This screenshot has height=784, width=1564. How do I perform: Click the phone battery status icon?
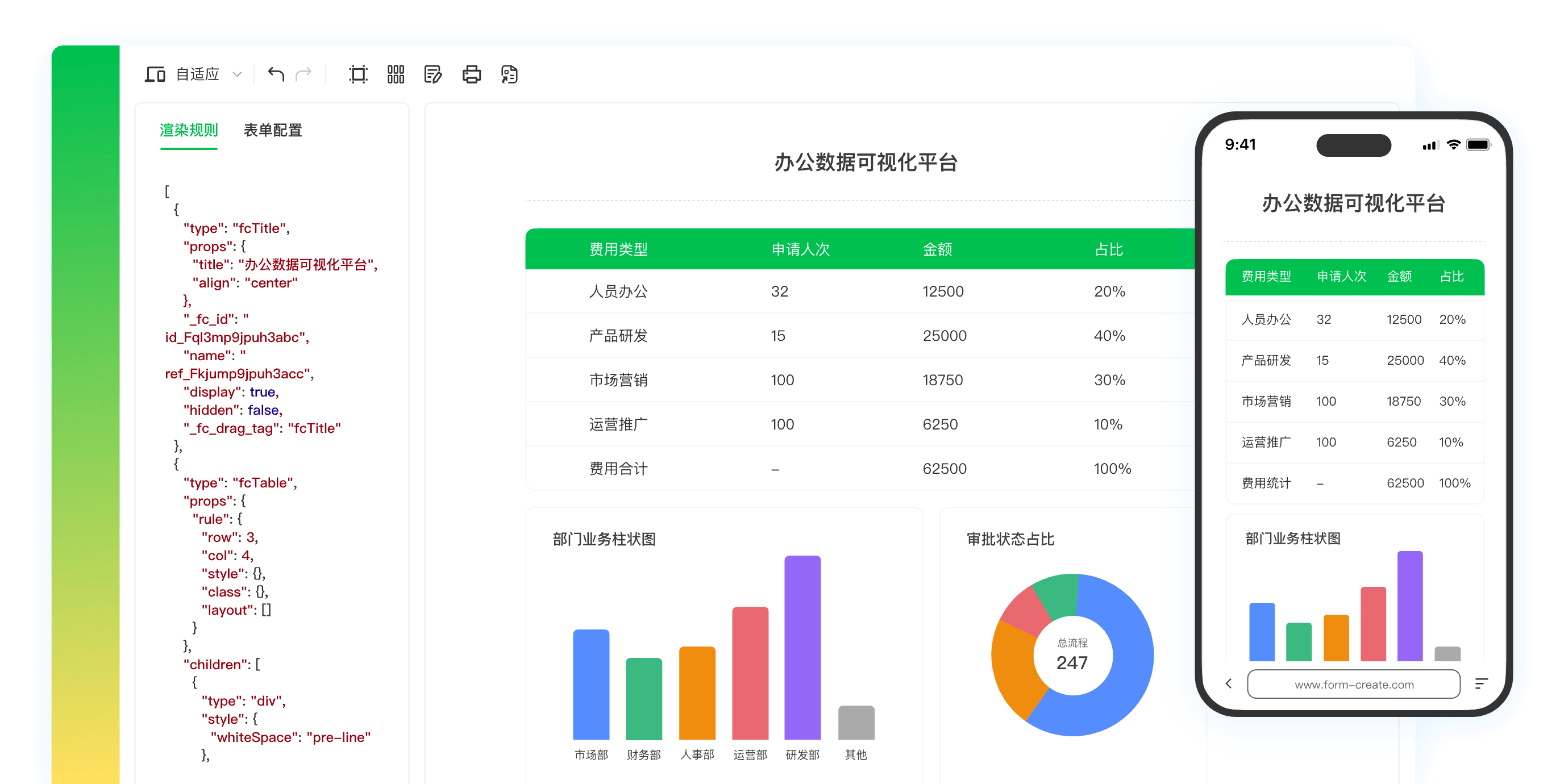tap(1478, 144)
